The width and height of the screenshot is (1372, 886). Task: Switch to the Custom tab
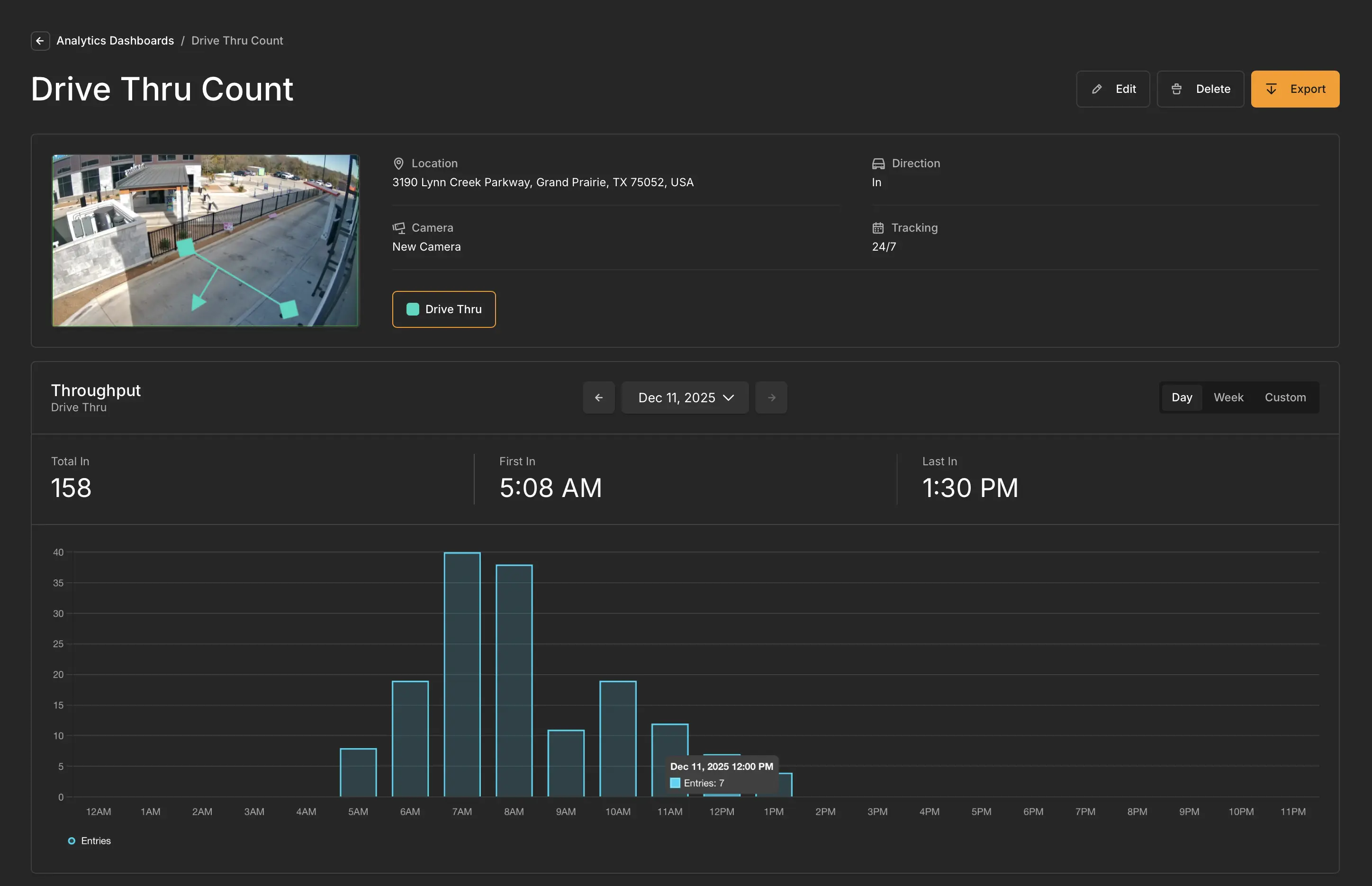1286,397
